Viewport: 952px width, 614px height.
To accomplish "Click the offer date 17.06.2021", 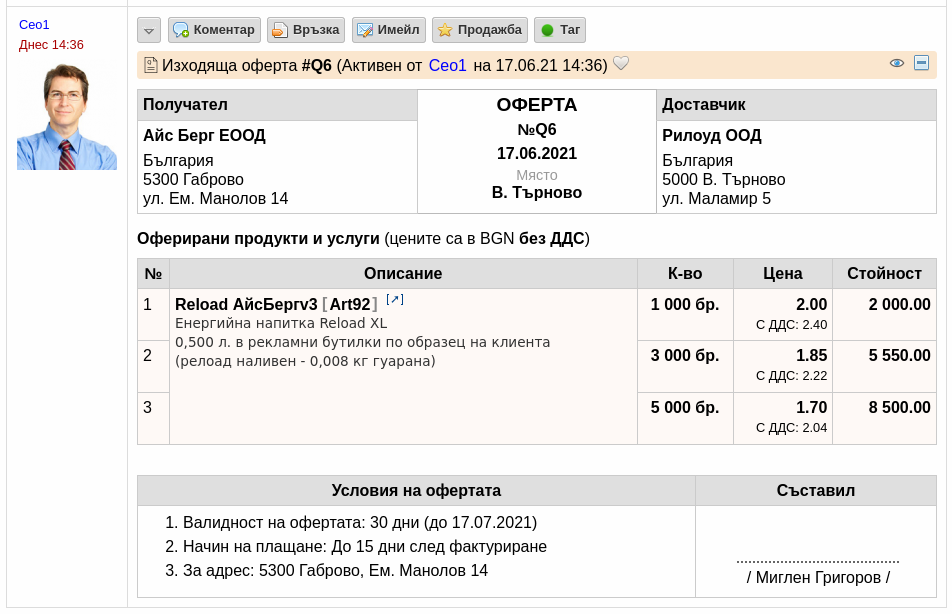I will (x=537, y=153).
